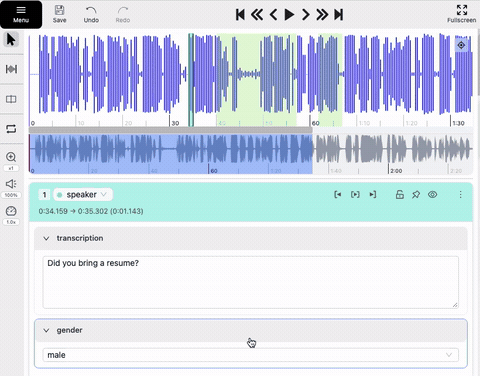This screenshot has width=480, height=376.
Task: Step back with single left arrow
Action: (273, 15)
